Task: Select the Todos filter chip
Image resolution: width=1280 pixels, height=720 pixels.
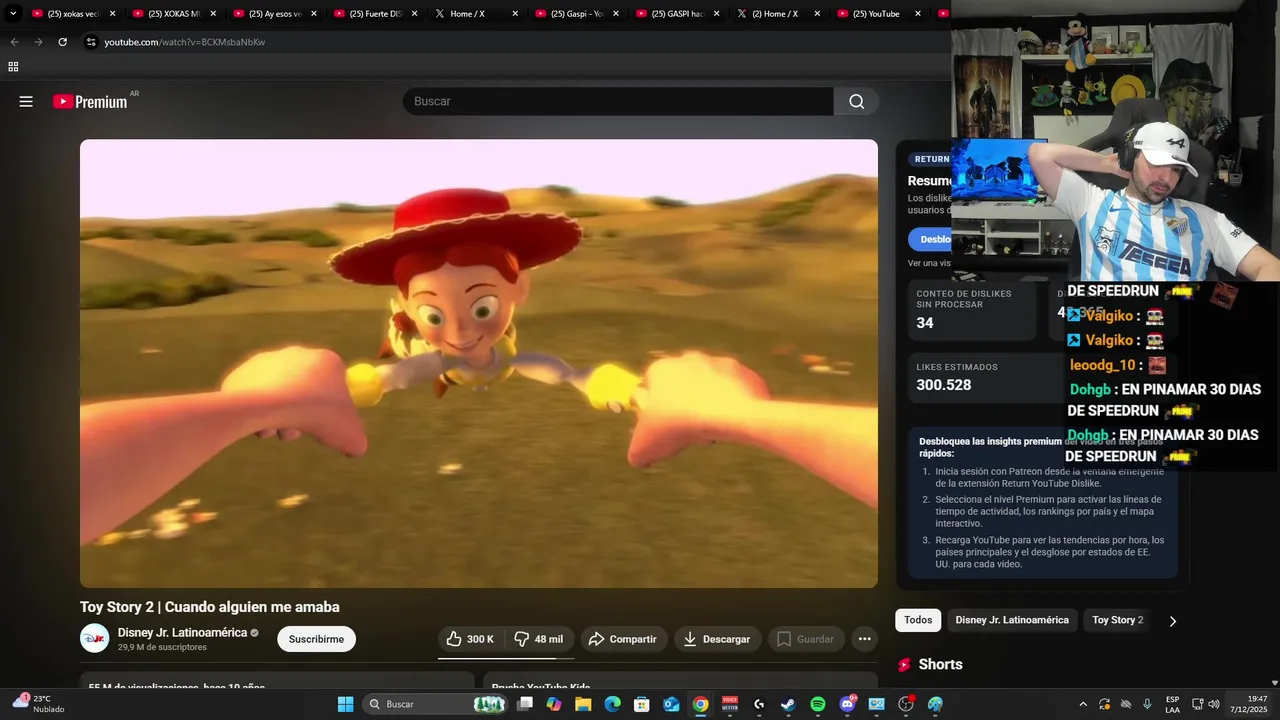Action: 918,620
